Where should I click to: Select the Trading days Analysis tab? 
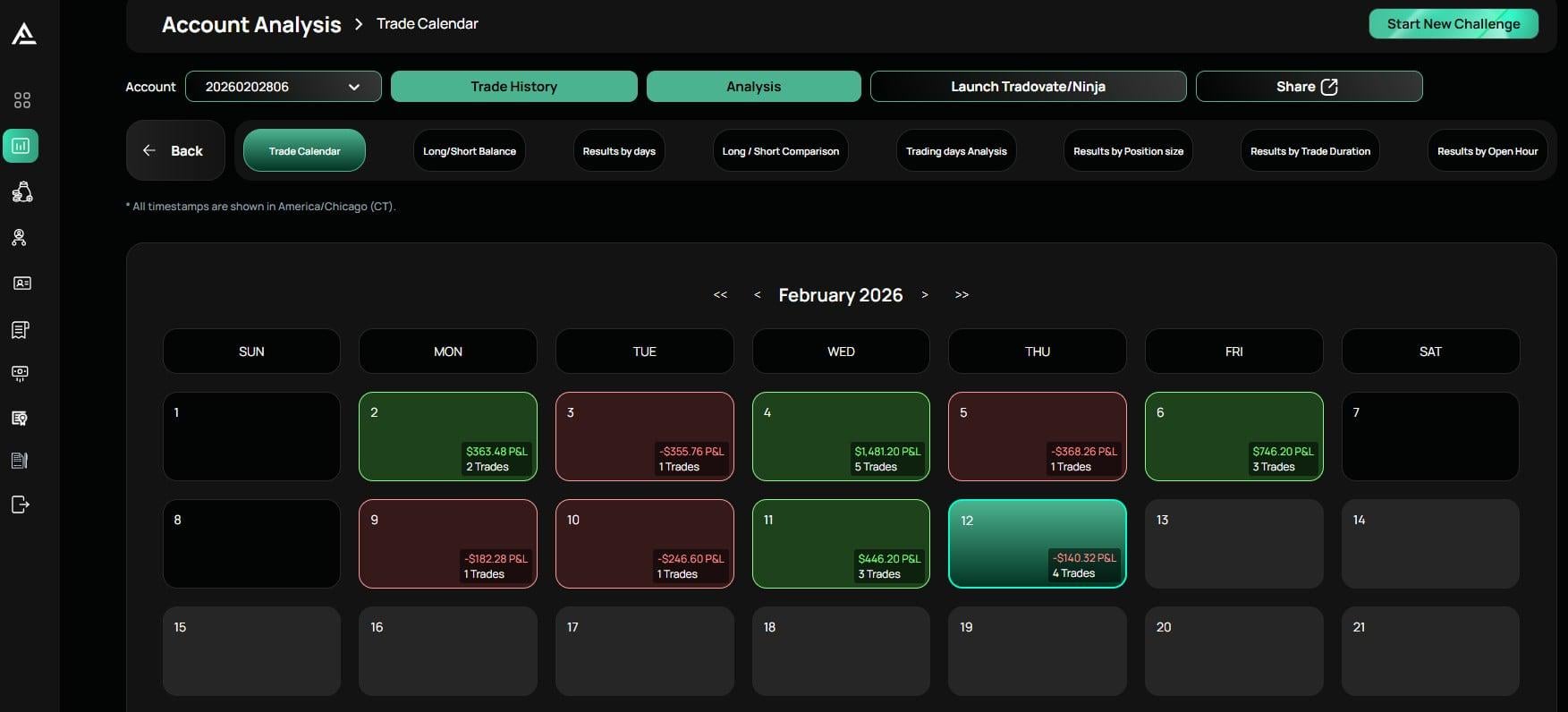click(956, 151)
